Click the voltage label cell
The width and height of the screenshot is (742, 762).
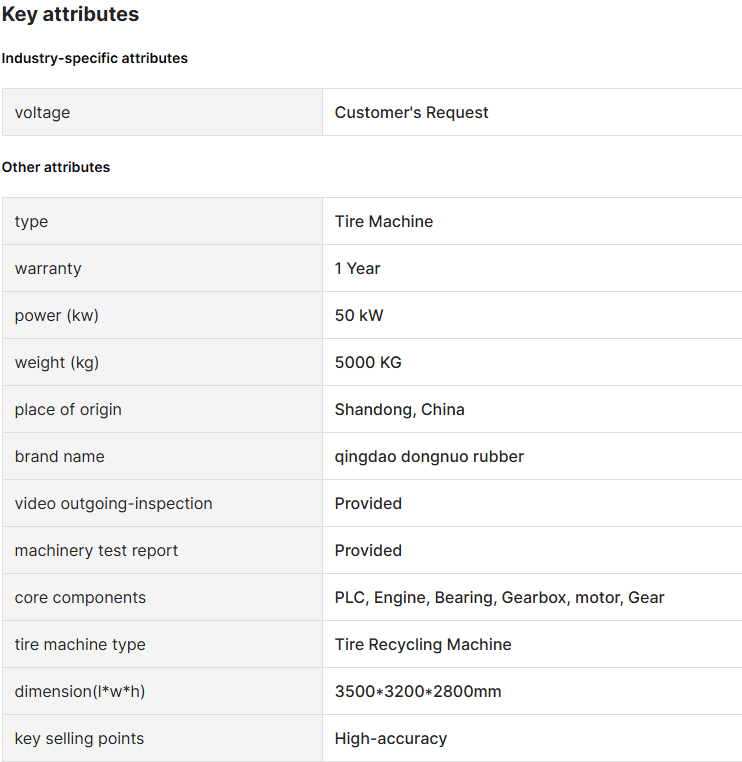(162, 112)
